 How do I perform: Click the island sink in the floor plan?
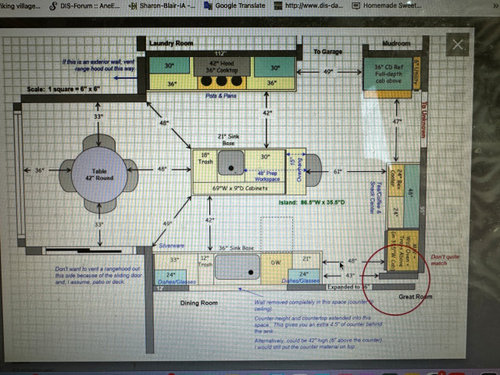231,162
